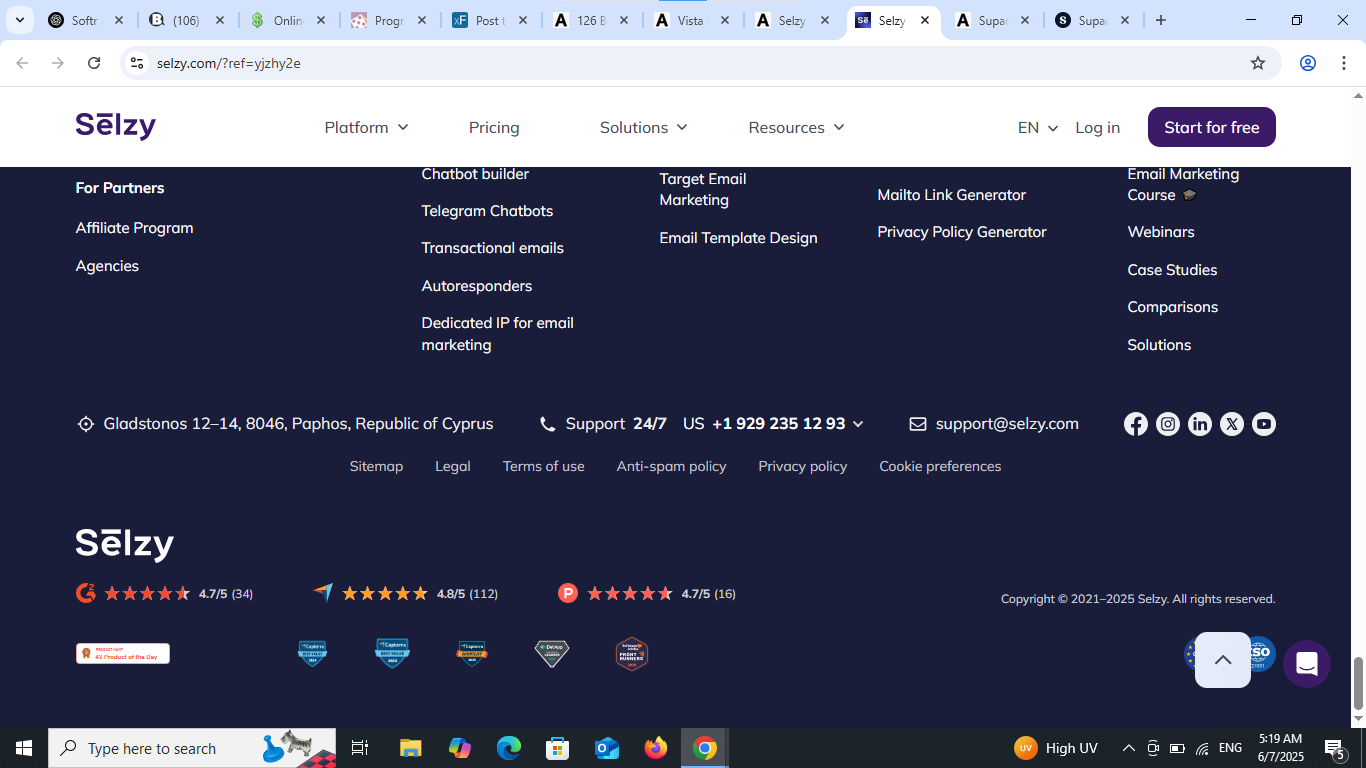This screenshot has width=1366, height=768.
Task: Click the Start for free button
Action: (1212, 127)
